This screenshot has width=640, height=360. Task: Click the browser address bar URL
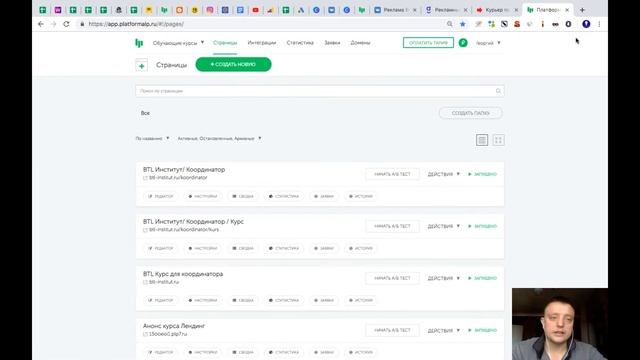click(x=136, y=24)
